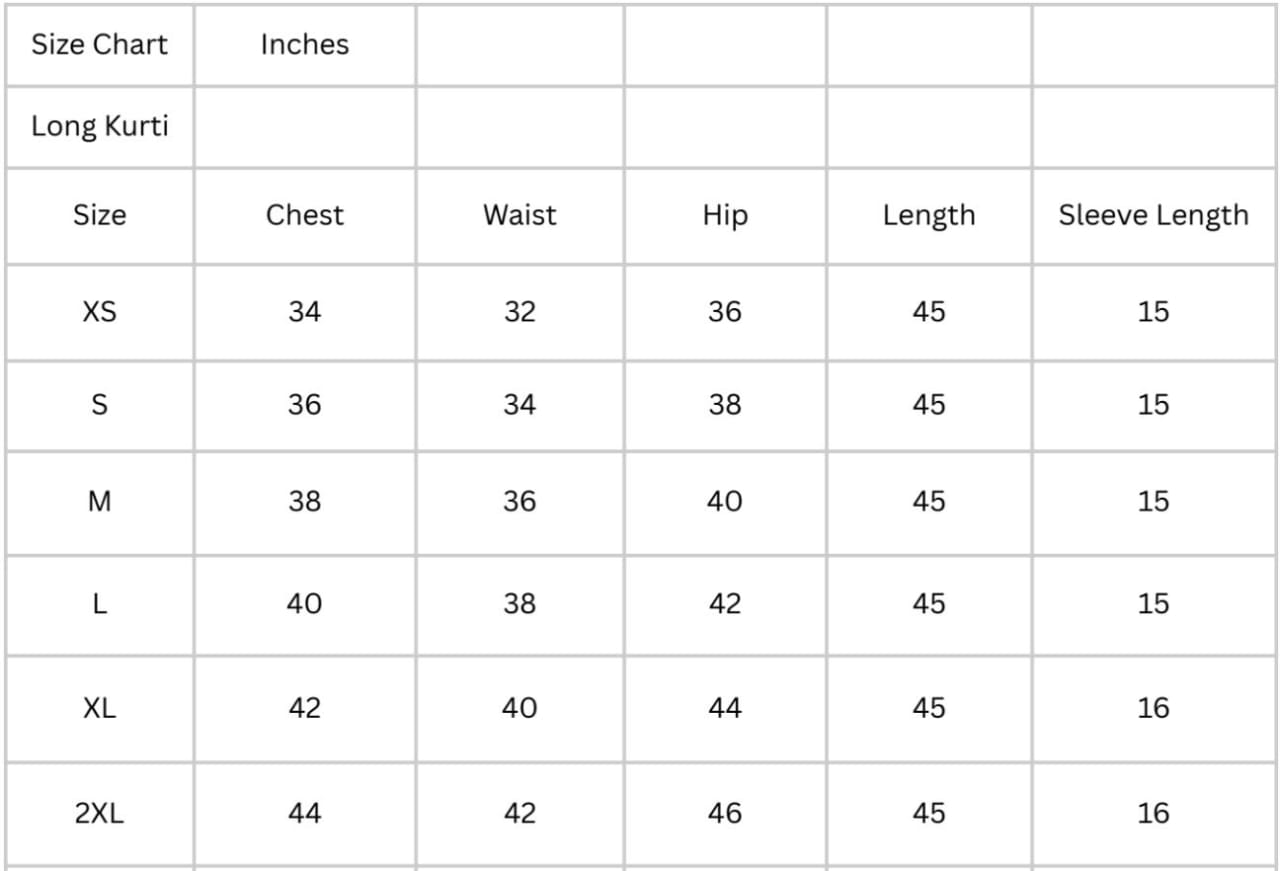Click the hip value for size M
This screenshot has width=1280, height=871.
click(x=725, y=501)
